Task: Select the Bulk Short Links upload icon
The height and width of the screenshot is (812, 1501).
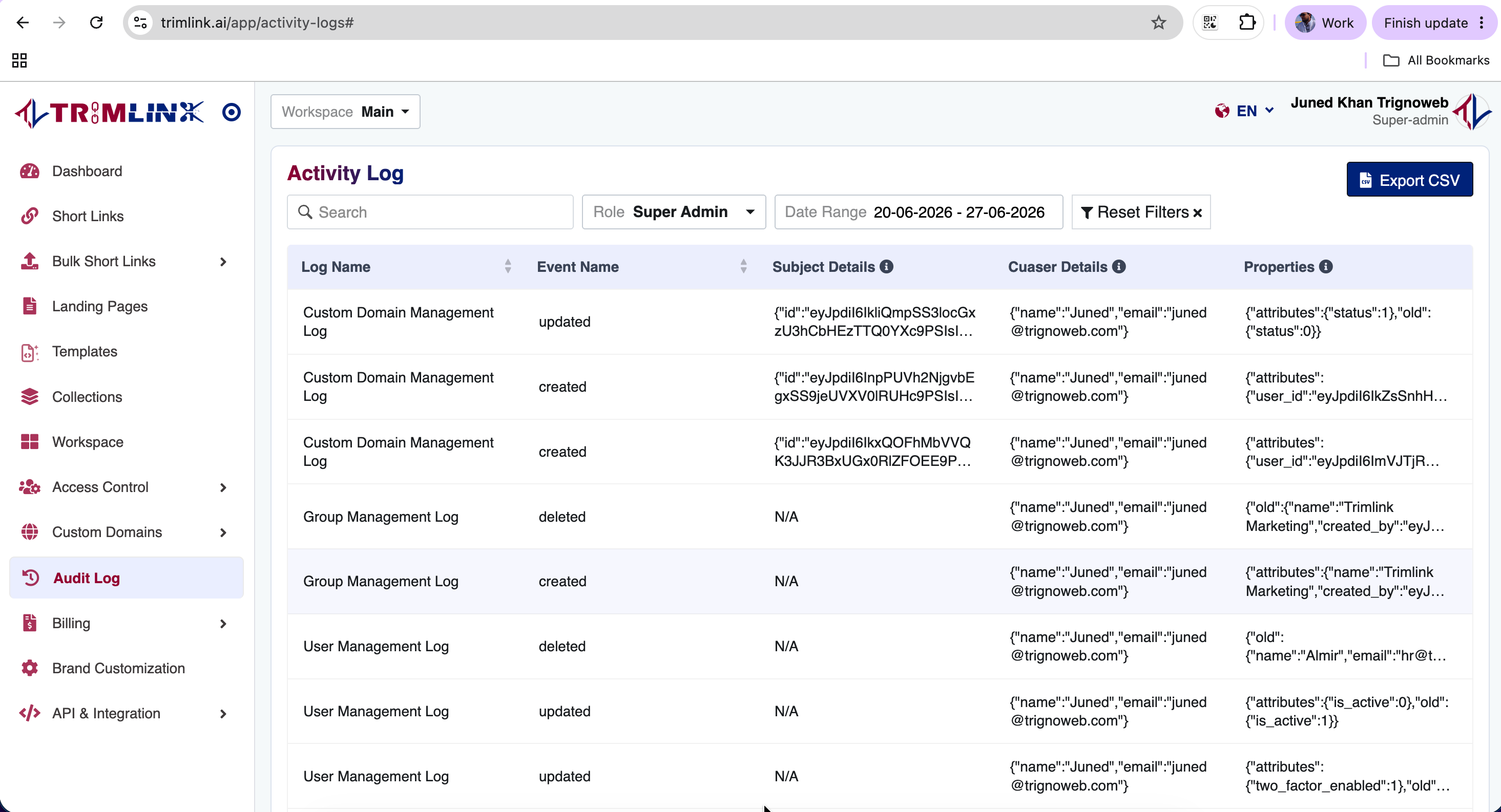Action: pos(30,261)
